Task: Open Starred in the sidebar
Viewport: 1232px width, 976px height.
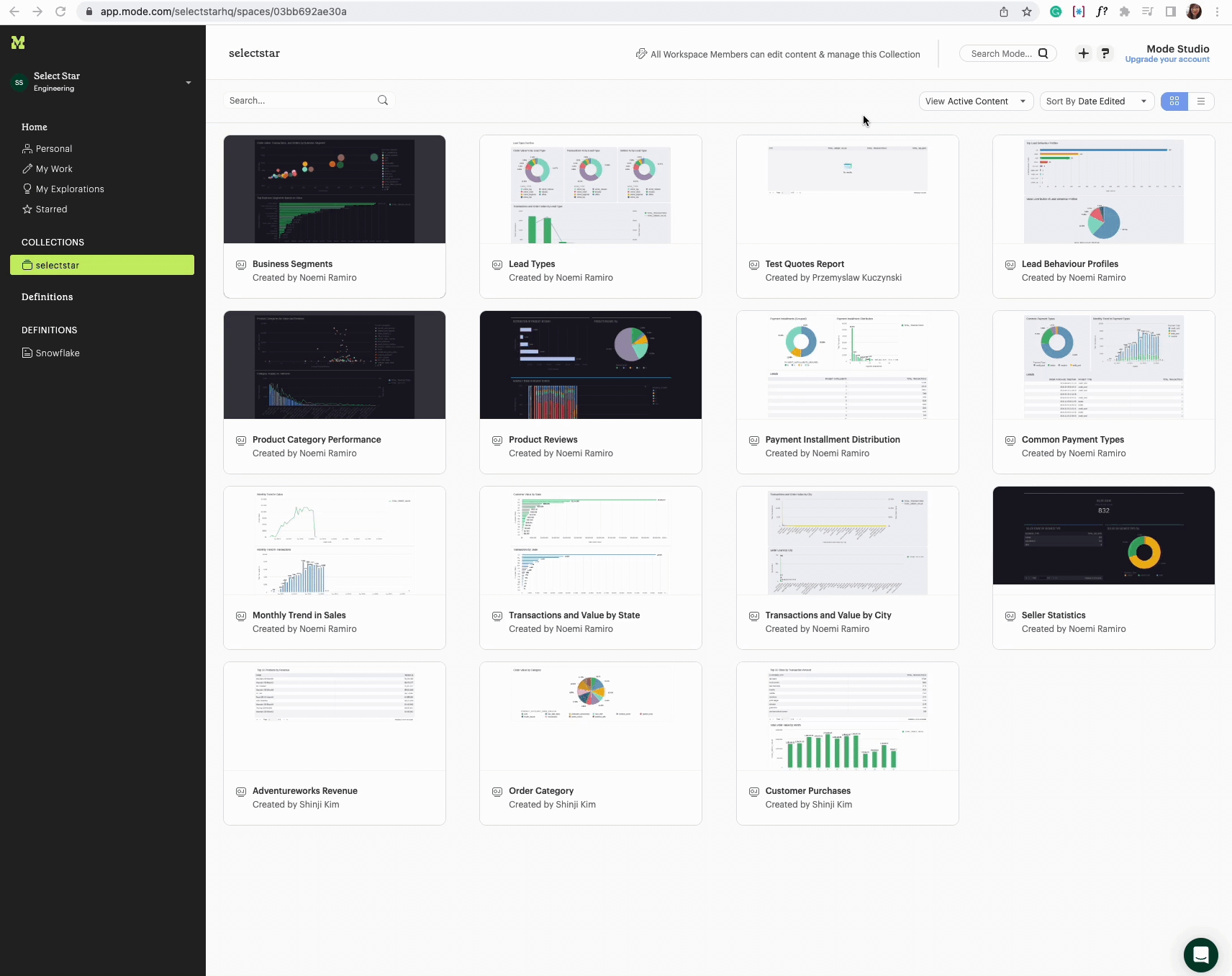Action: (x=51, y=209)
